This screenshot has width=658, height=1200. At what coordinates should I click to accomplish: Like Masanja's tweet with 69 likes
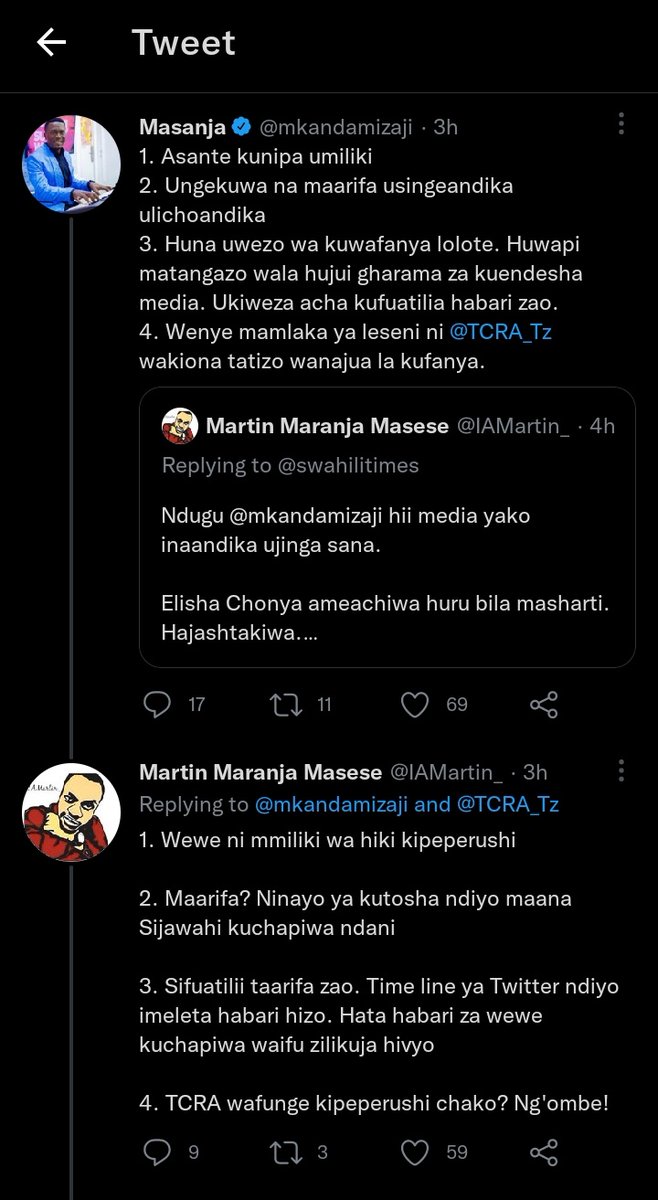(415, 704)
